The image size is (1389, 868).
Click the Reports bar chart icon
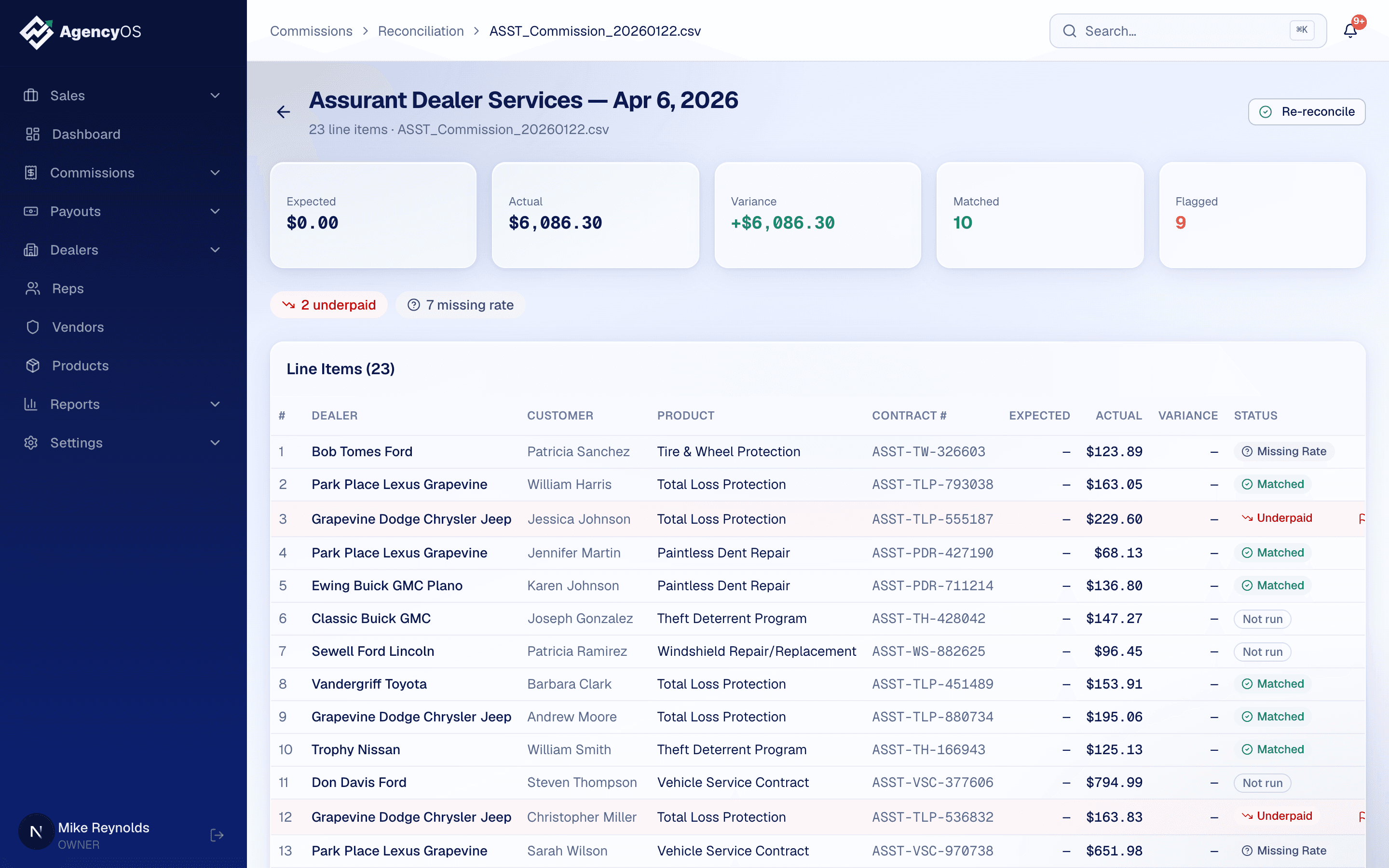point(31,404)
